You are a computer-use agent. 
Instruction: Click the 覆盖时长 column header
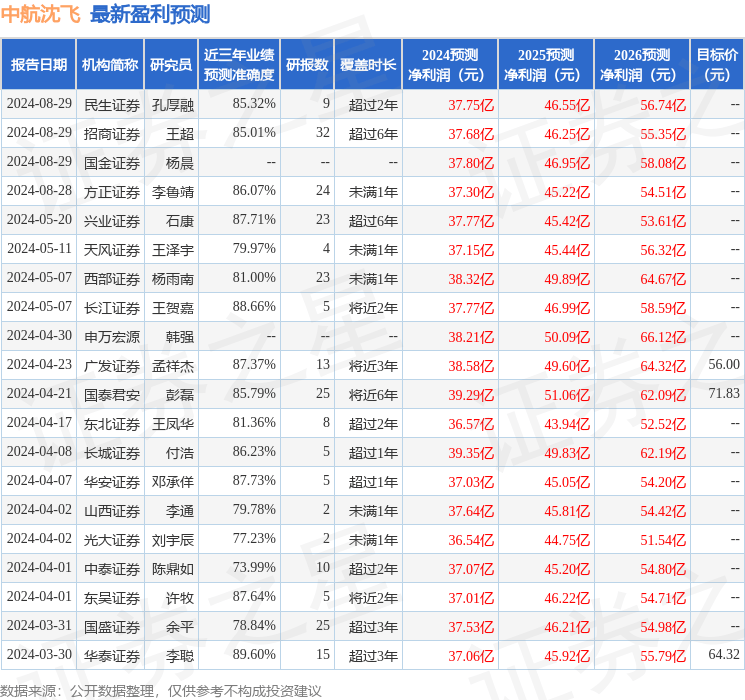[x=368, y=65]
